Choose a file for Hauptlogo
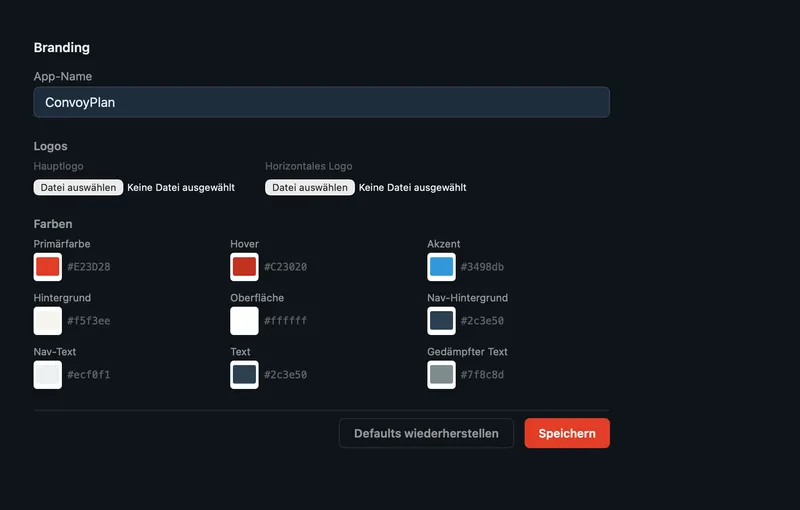The width and height of the screenshot is (800, 510). [78, 187]
